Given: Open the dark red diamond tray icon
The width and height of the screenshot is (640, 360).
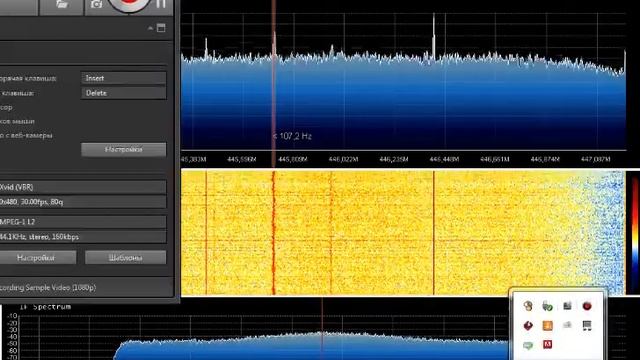Looking at the screenshot, I should pos(528,325).
